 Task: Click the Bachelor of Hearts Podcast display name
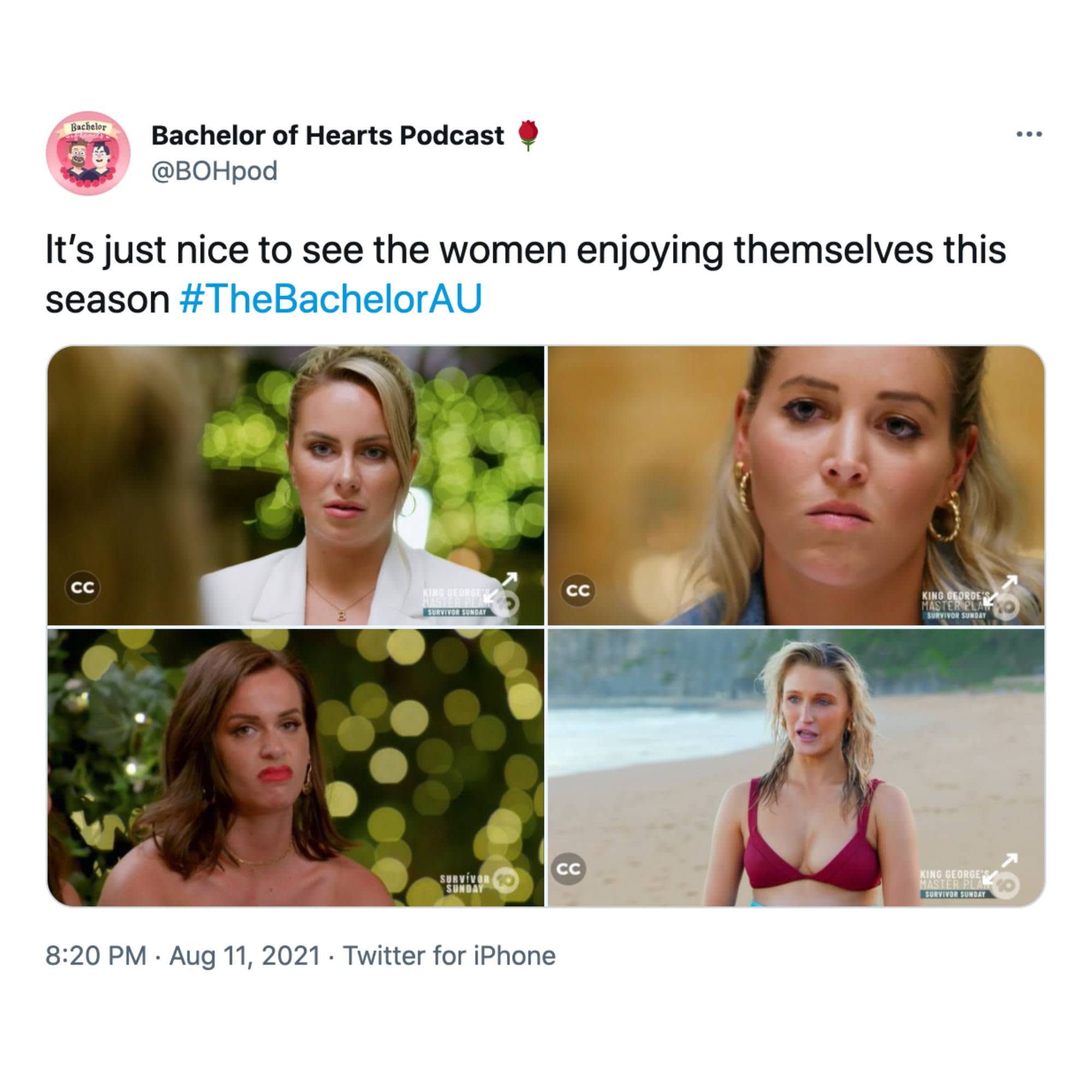coord(327,135)
